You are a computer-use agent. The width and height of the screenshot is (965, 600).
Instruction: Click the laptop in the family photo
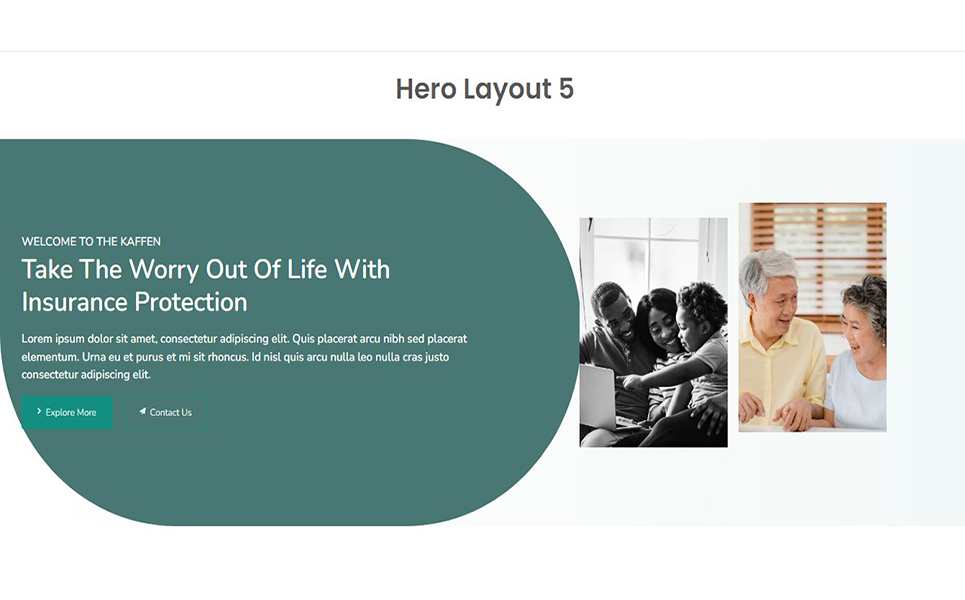tap(597, 395)
